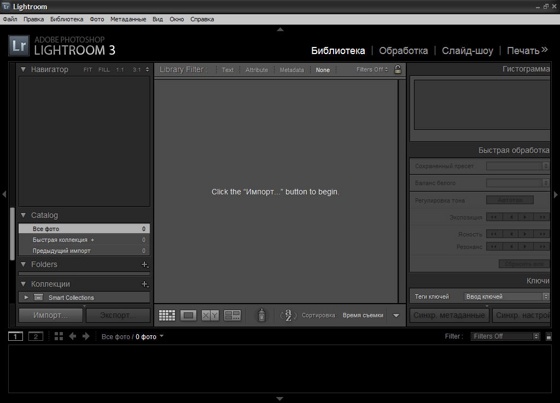
Task: Click the Lr logo identity plate
Action: 19,46
